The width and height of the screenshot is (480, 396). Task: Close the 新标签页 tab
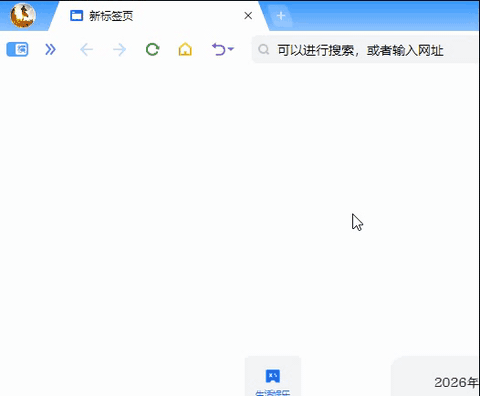pos(248,16)
